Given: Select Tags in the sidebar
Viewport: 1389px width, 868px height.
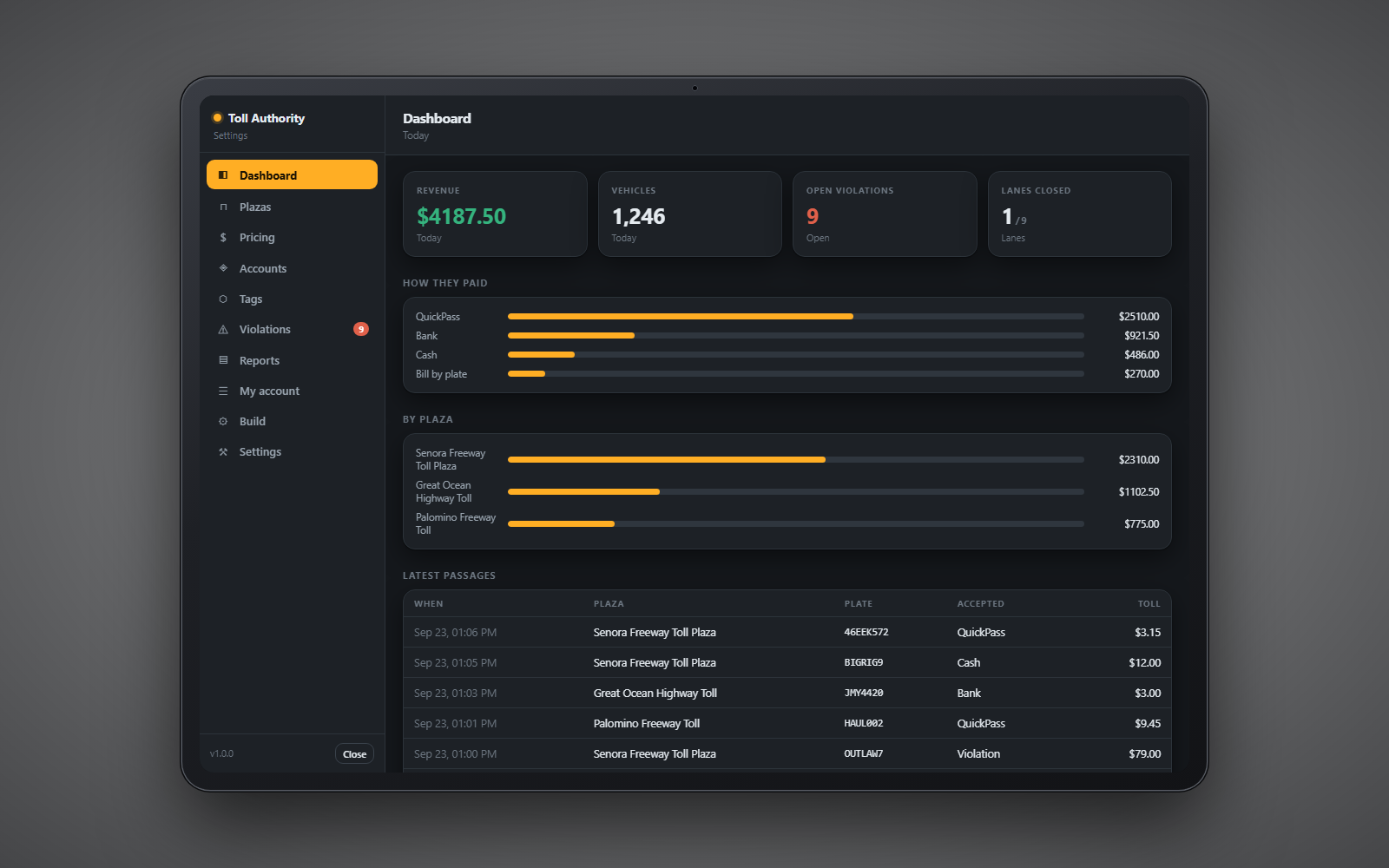Looking at the screenshot, I should point(292,299).
